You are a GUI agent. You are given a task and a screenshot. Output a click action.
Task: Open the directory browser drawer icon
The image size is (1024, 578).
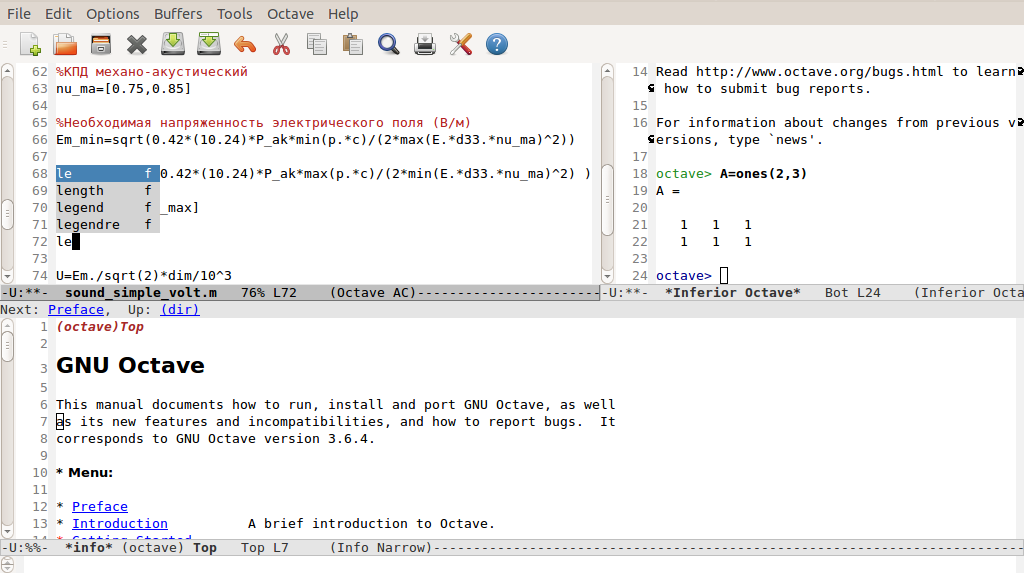101,44
